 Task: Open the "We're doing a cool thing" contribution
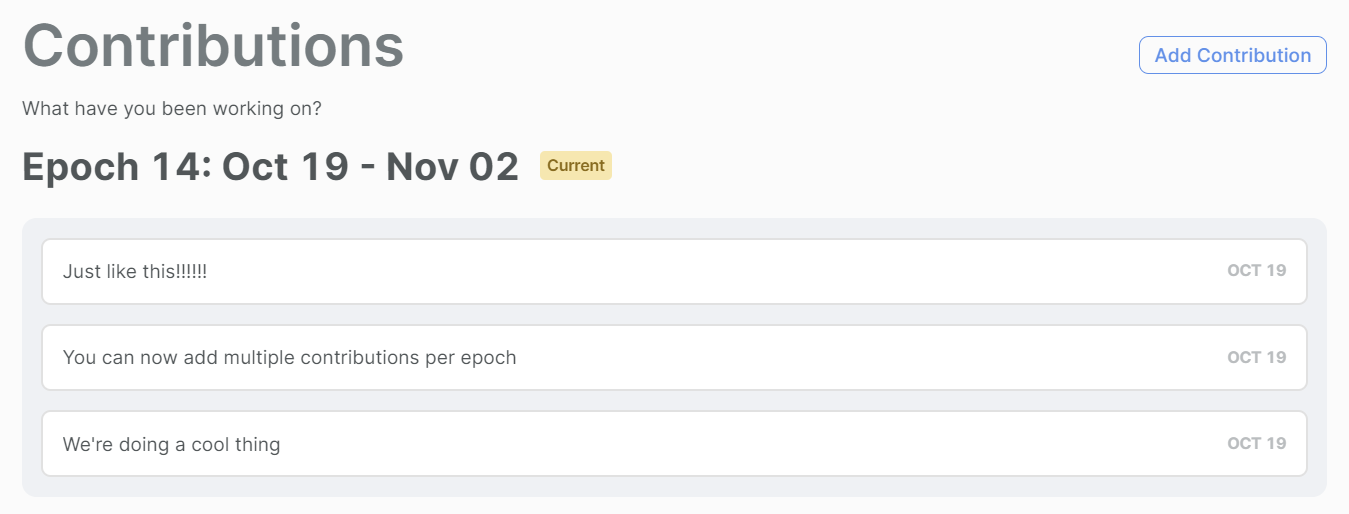click(674, 443)
